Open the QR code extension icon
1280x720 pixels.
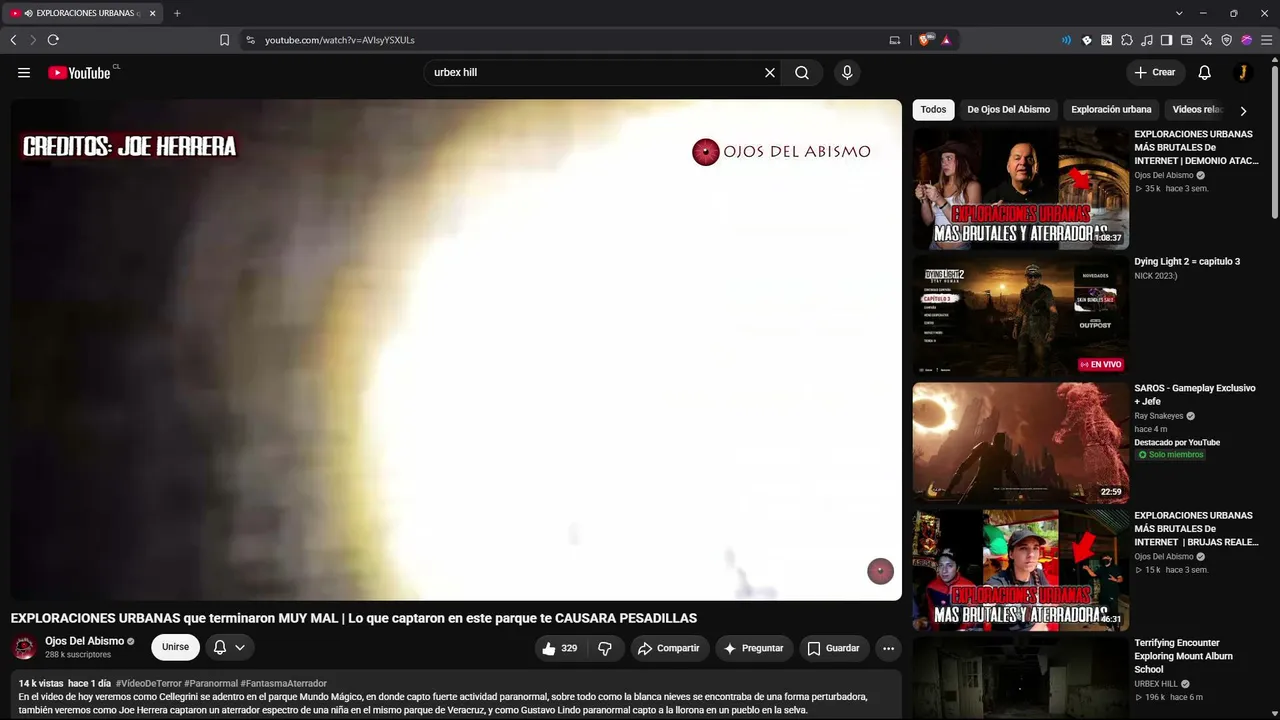point(1107,40)
